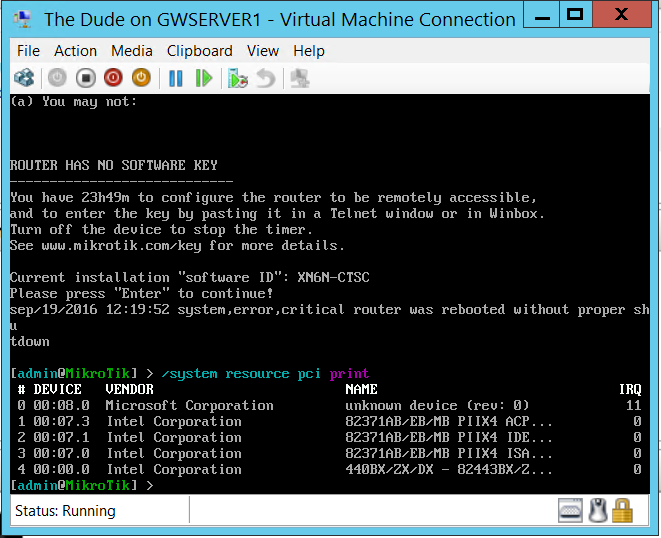Open the Media menu

coord(132,51)
